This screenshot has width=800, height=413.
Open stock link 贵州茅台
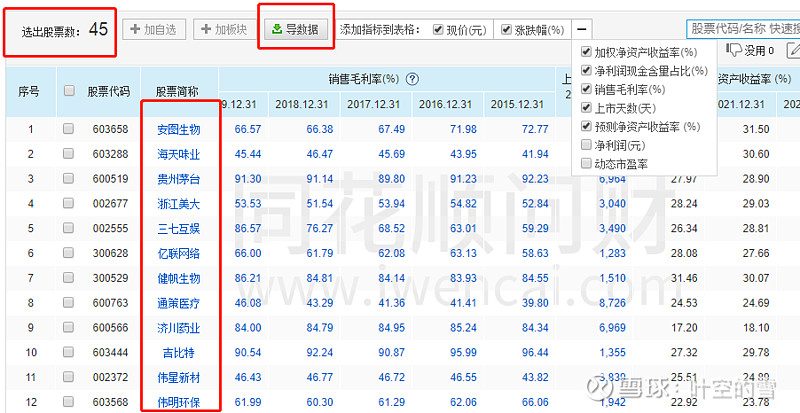click(179, 179)
